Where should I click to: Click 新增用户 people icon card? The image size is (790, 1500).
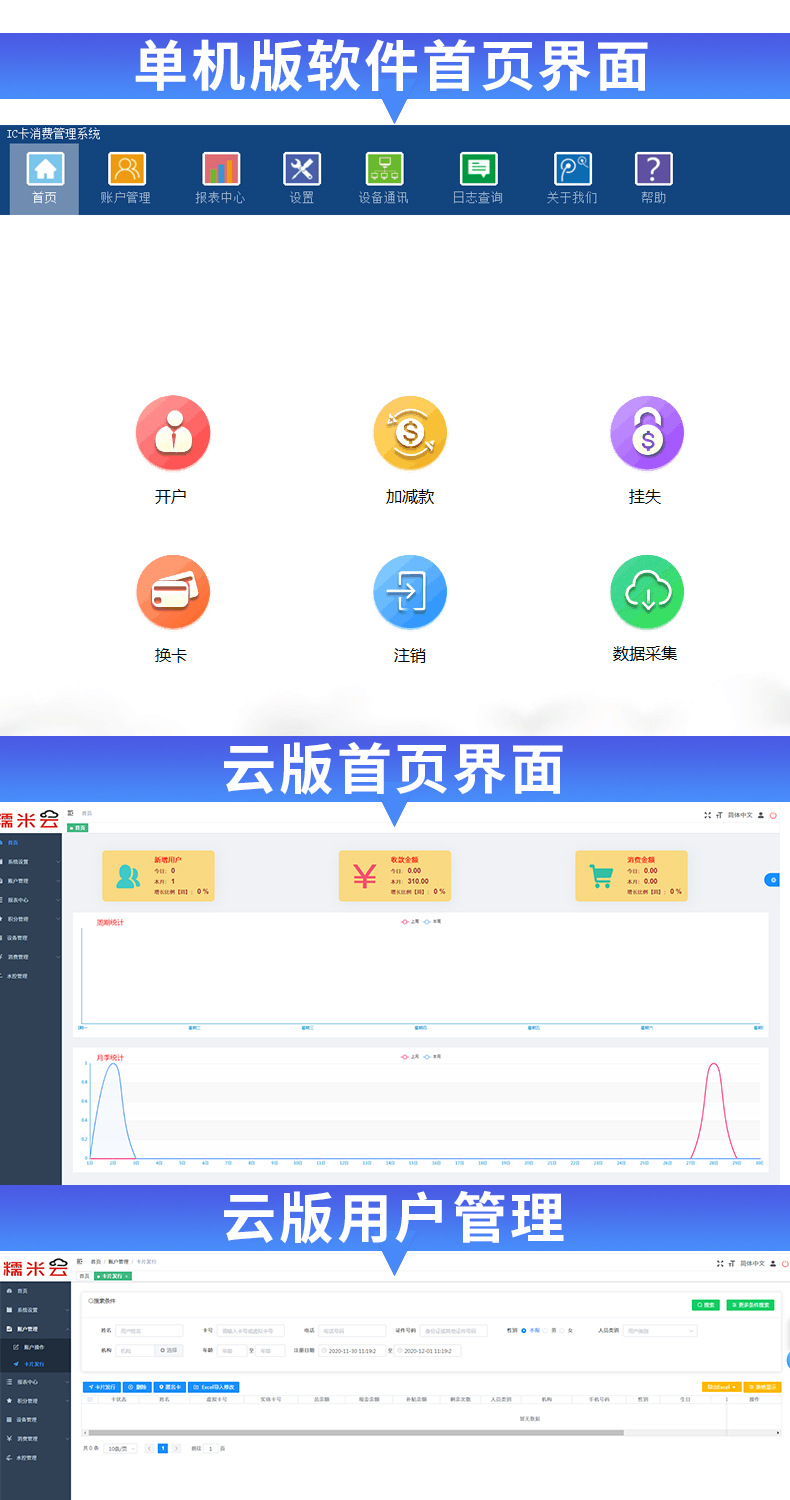(158, 876)
